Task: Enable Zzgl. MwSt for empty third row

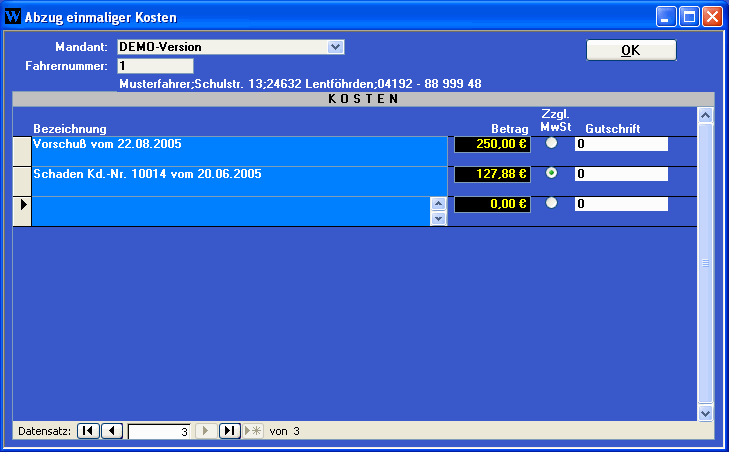Action: click(x=551, y=203)
